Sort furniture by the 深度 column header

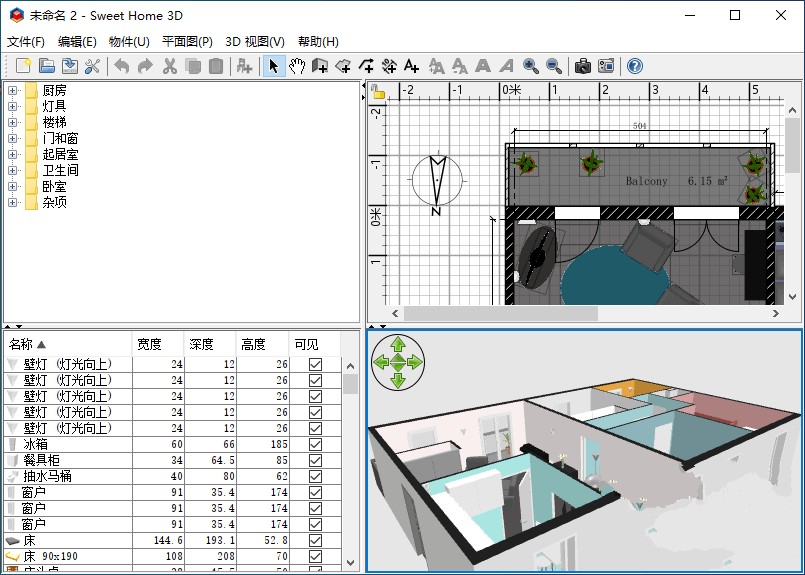coord(210,344)
